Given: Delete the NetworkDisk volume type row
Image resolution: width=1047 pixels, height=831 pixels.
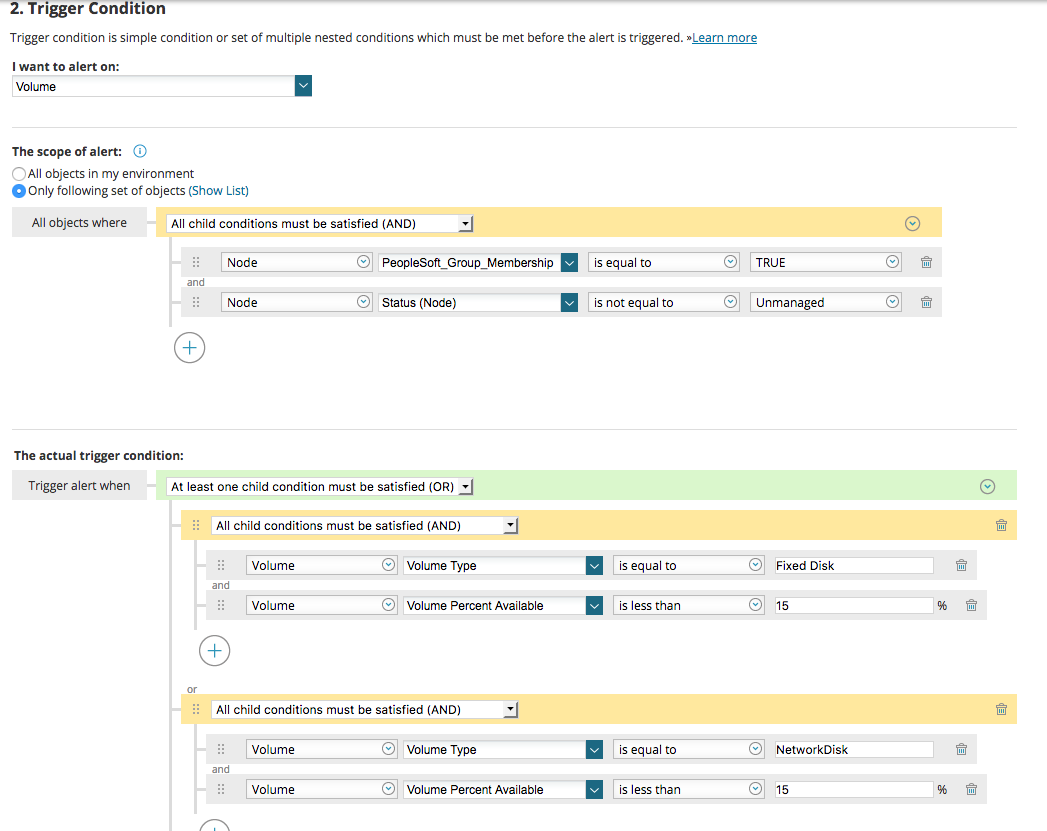Looking at the screenshot, I should (x=961, y=749).
